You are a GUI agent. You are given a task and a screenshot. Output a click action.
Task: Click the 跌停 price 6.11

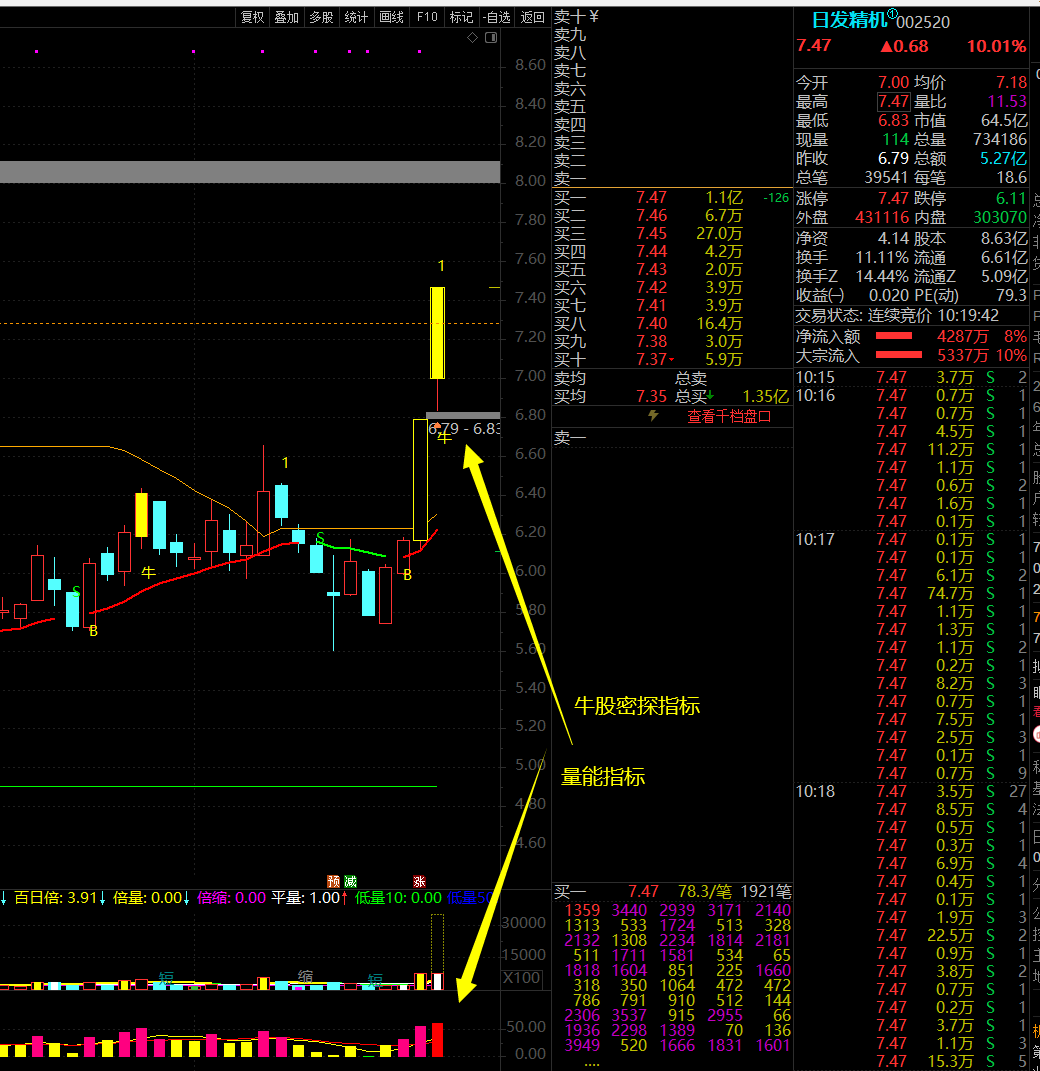[x=1011, y=199]
